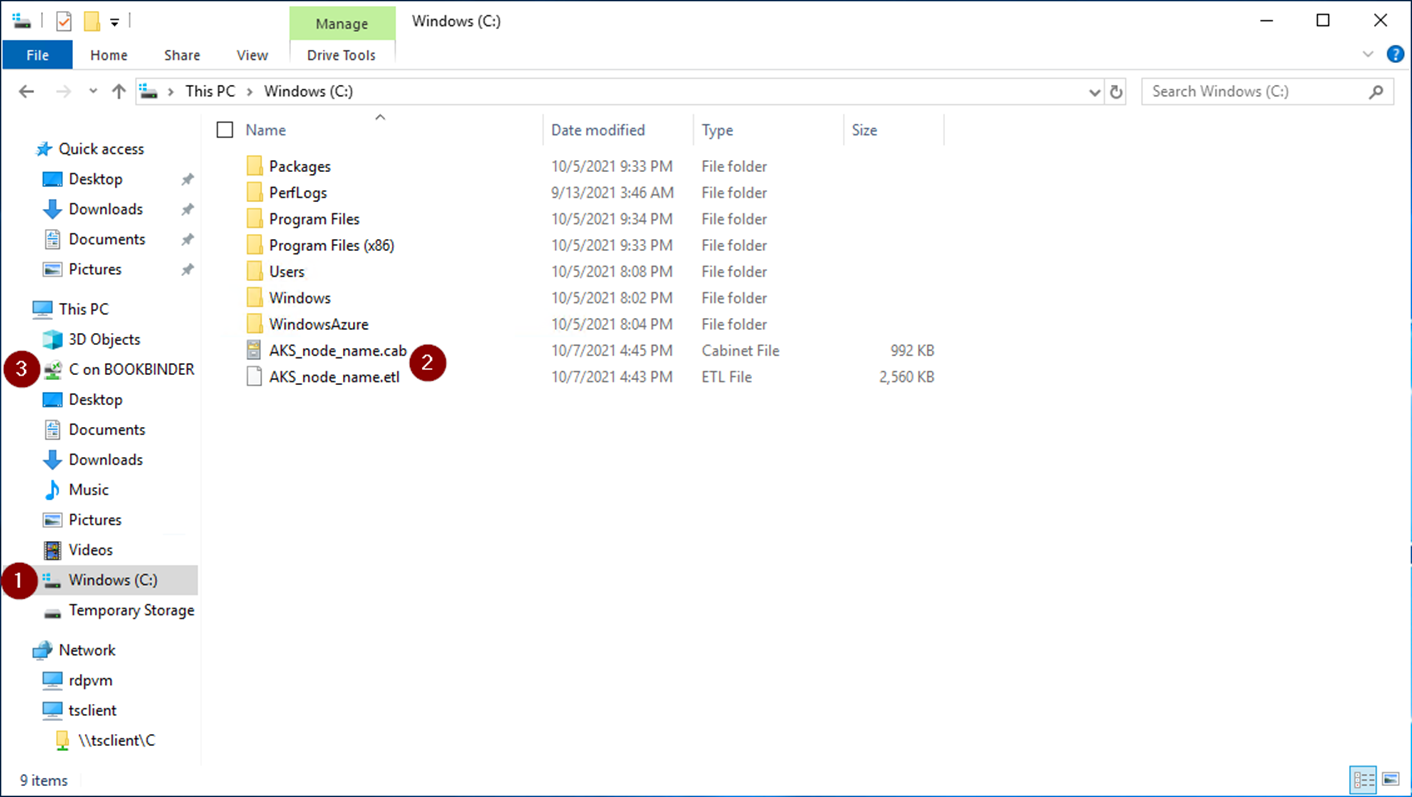Switch to the Share ribbon tab
Image resolution: width=1412 pixels, height=797 pixels.
(182, 55)
